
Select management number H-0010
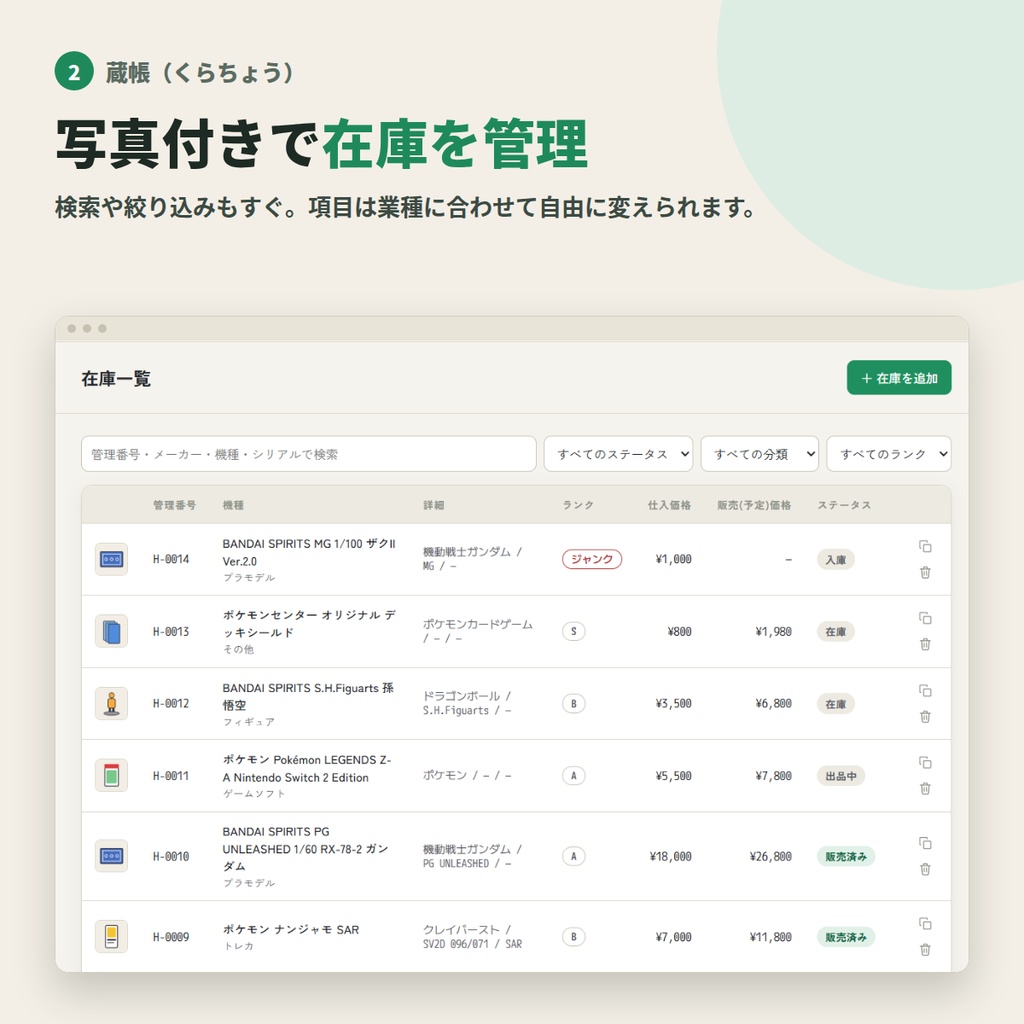coord(171,856)
